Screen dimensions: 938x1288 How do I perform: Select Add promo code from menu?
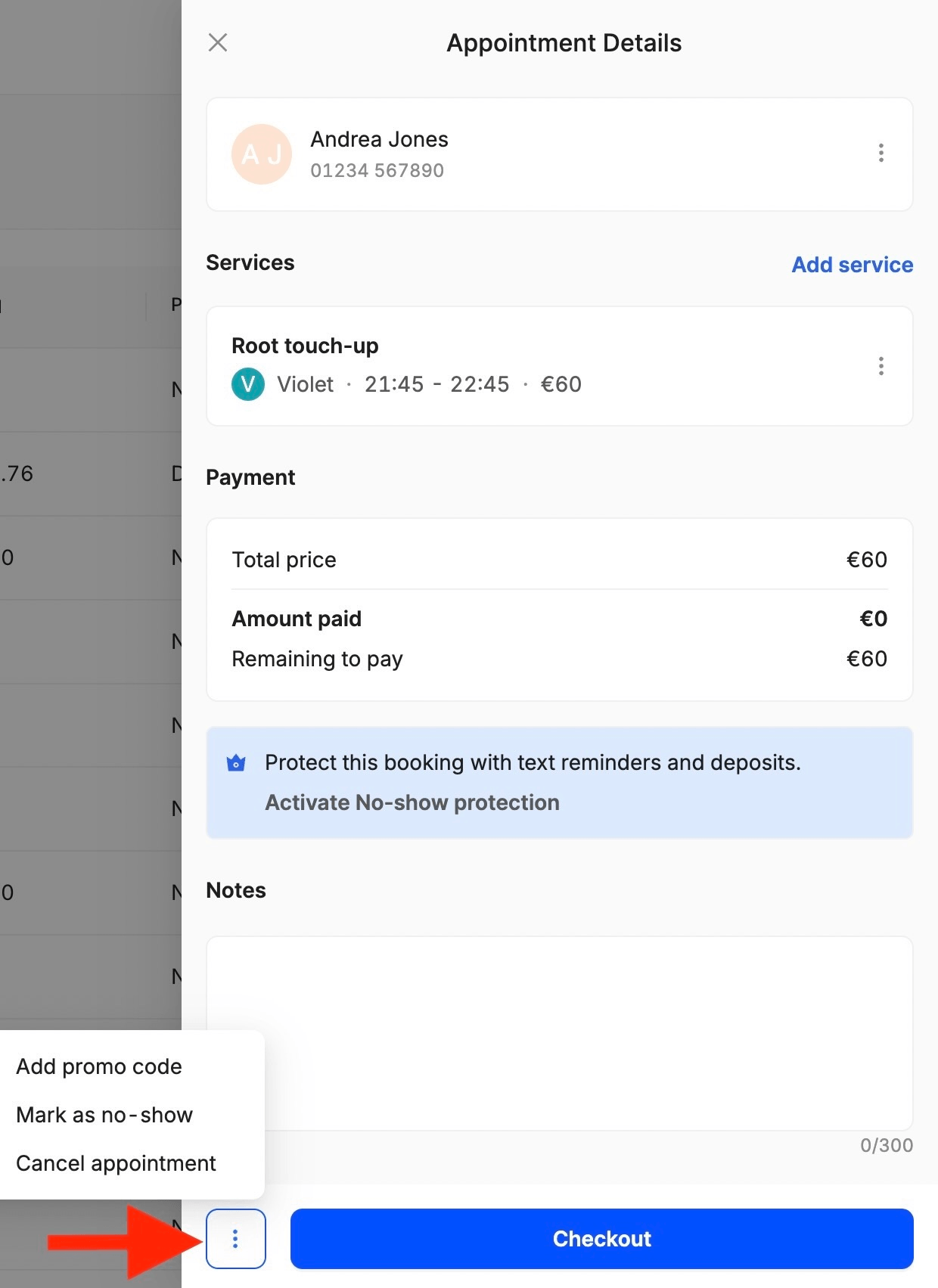click(x=99, y=1066)
